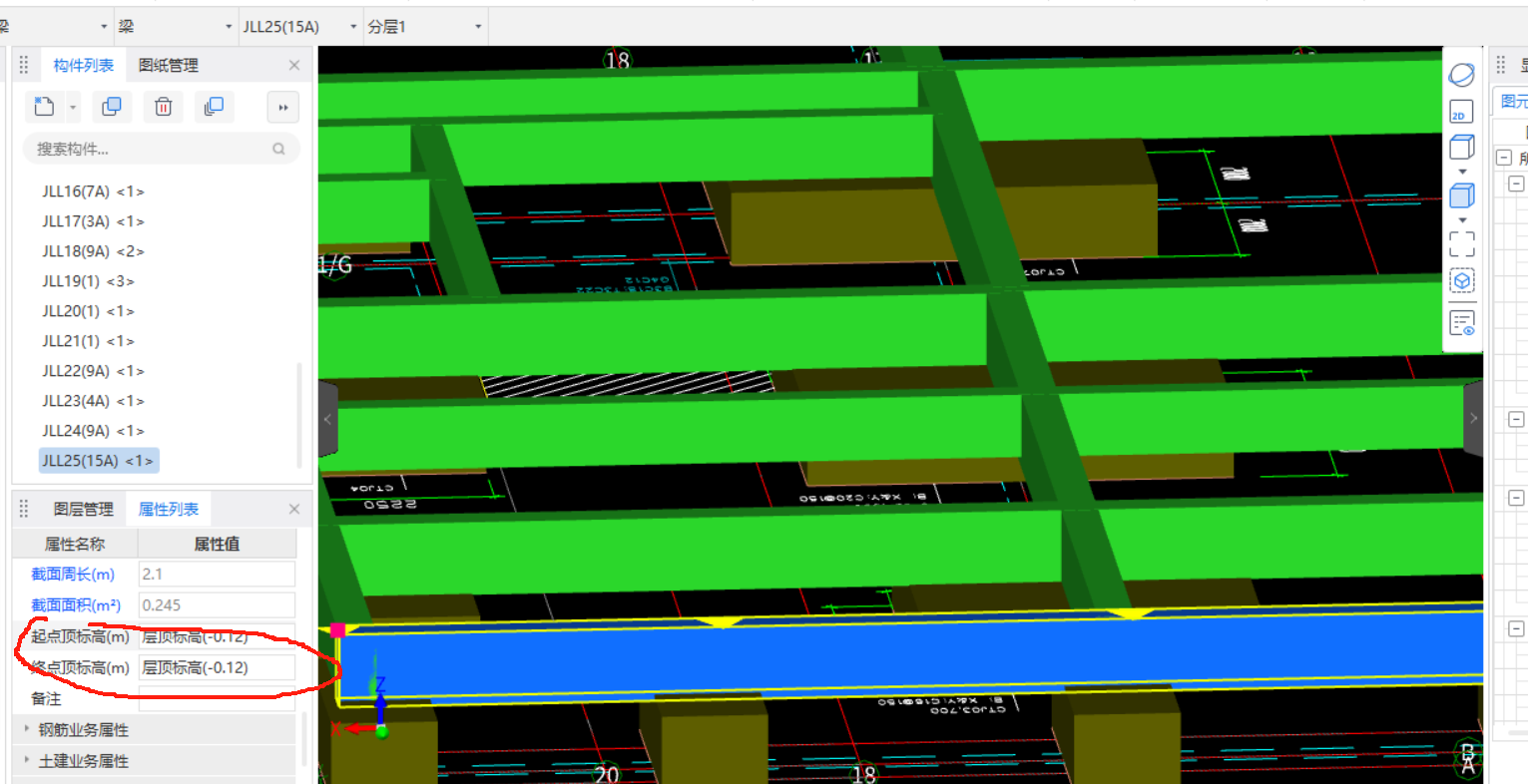
Task: Click the 属性名称 column header
Action: [x=75, y=544]
